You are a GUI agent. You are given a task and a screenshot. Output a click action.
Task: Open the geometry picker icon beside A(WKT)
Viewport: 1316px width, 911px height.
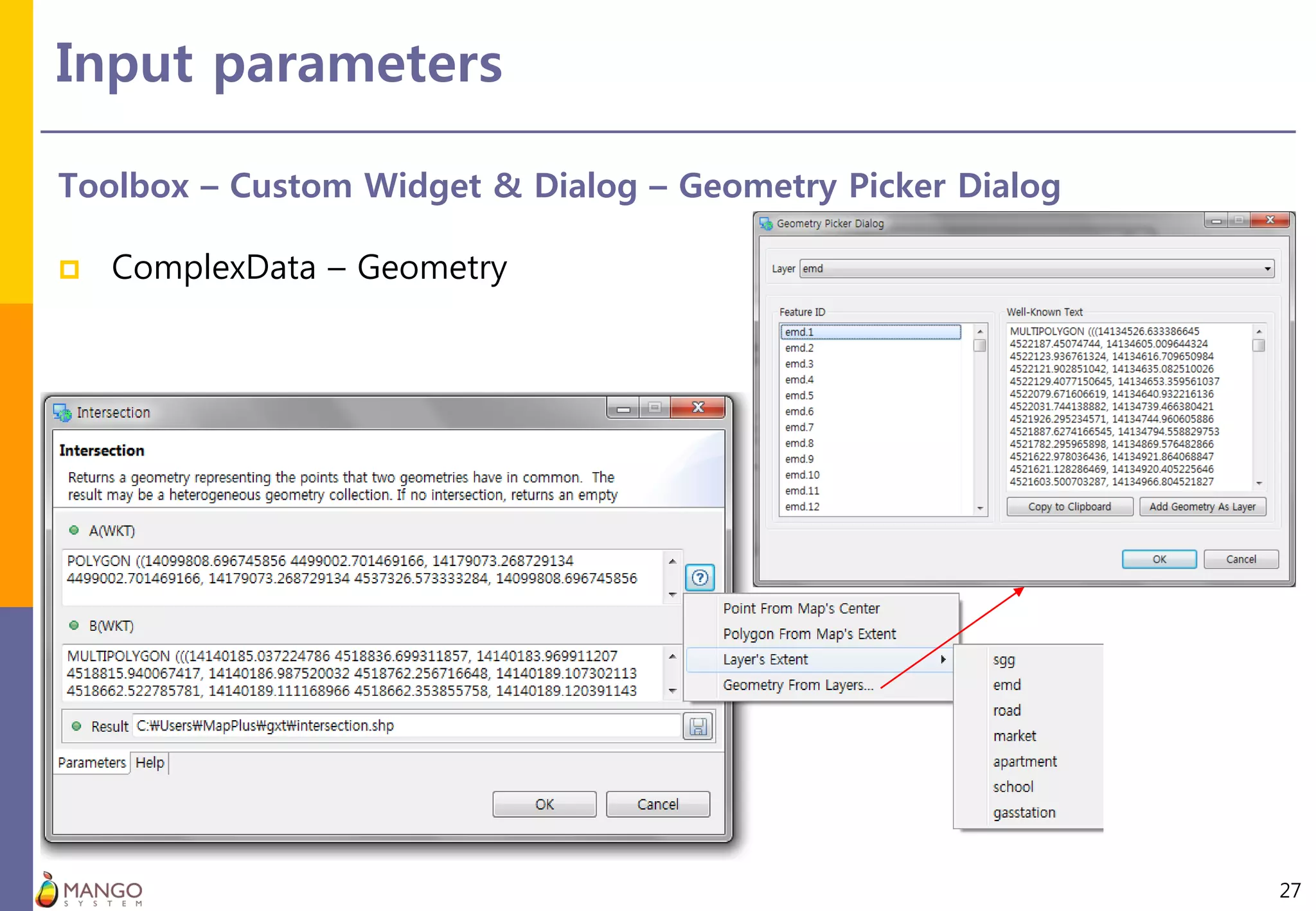tap(700, 578)
